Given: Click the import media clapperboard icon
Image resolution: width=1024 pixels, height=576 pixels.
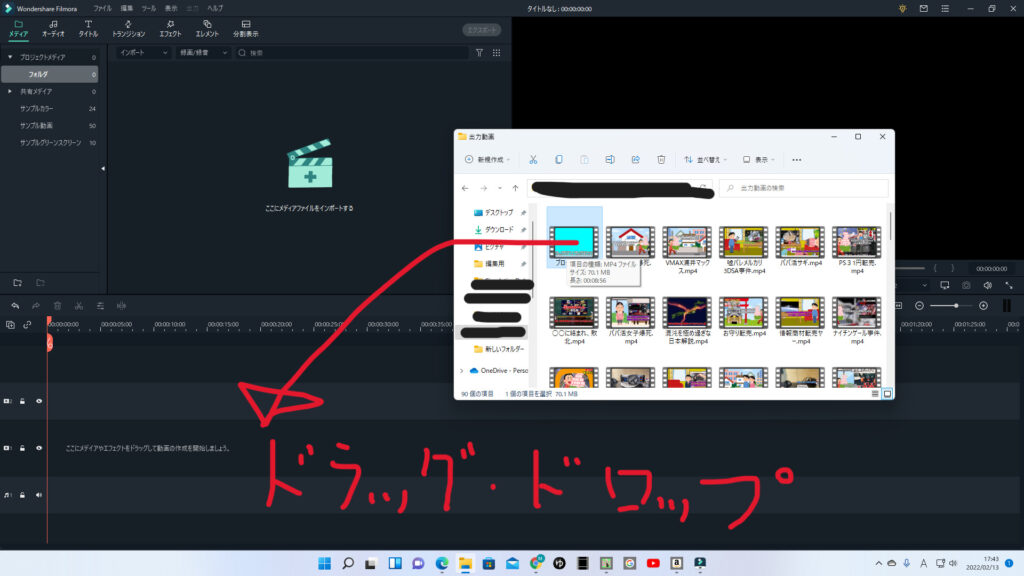Looking at the screenshot, I should [310, 163].
